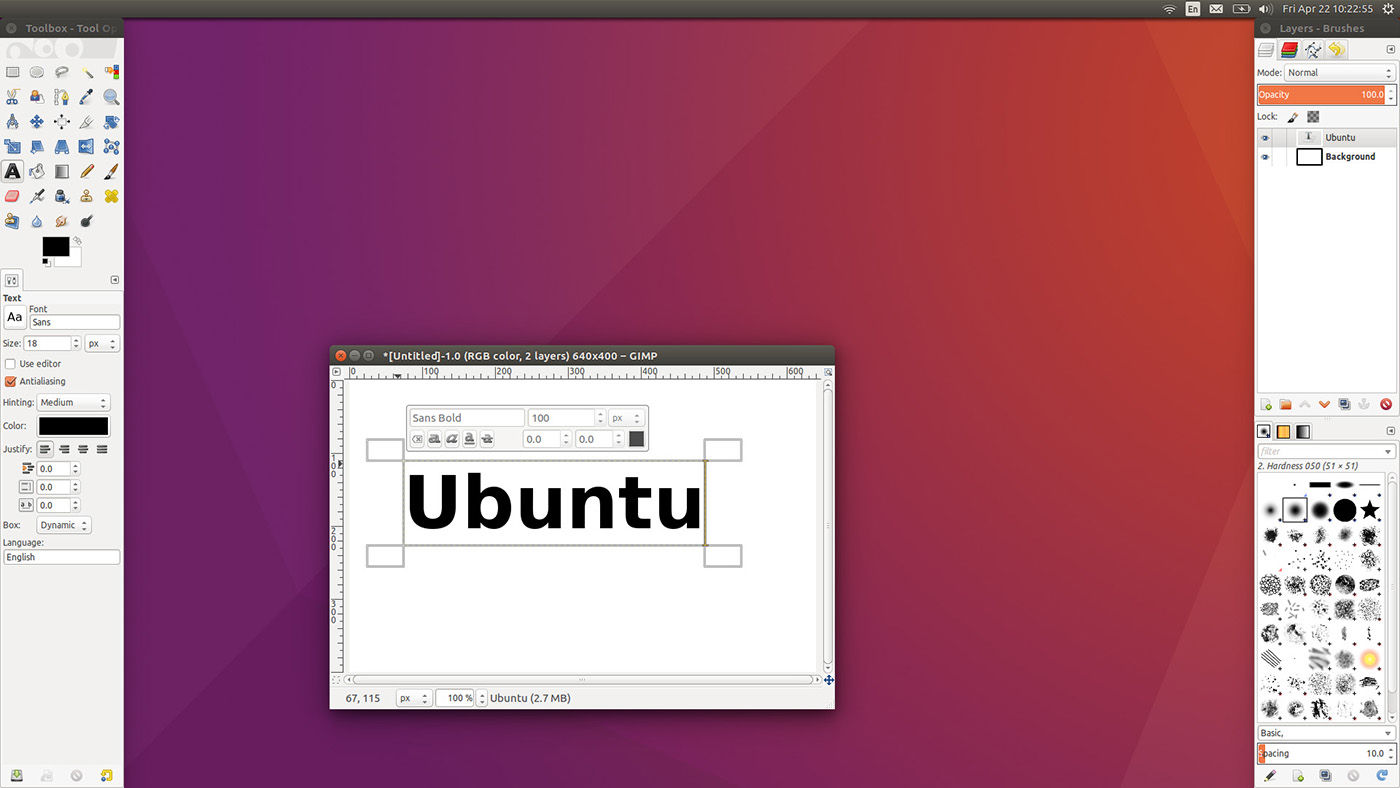Open the Toolbox tab configuration menu arrow

(114, 280)
